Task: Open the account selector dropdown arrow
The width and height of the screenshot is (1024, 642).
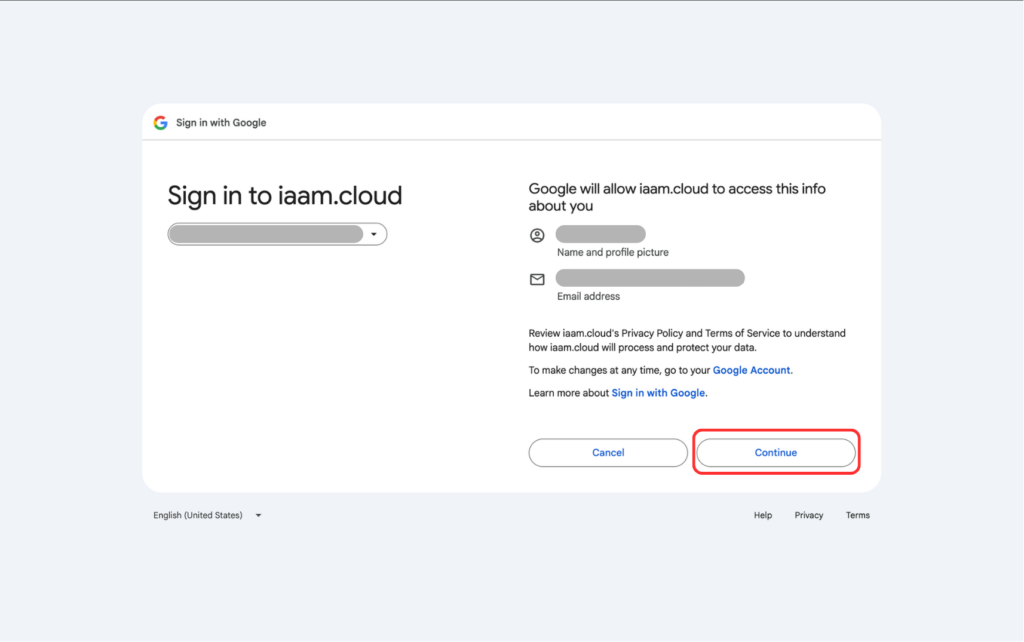Action: coord(374,234)
